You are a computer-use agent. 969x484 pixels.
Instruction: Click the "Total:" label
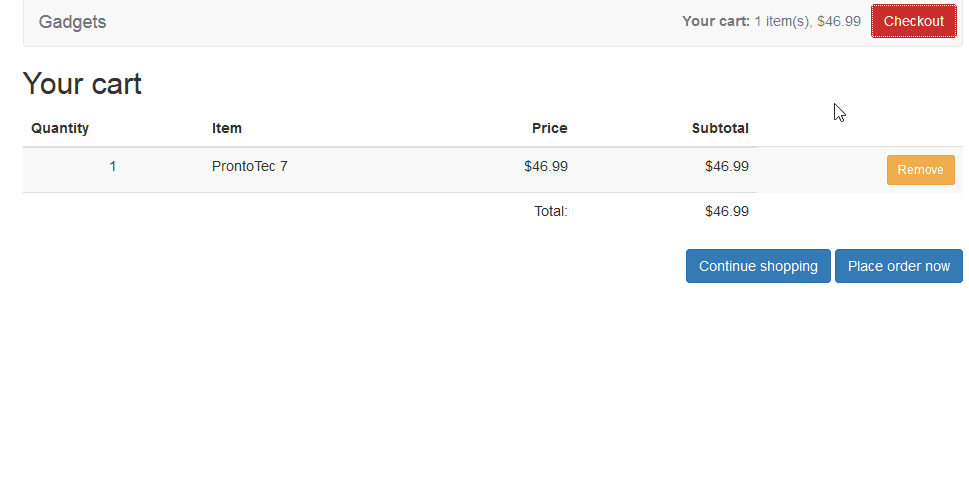(x=551, y=211)
